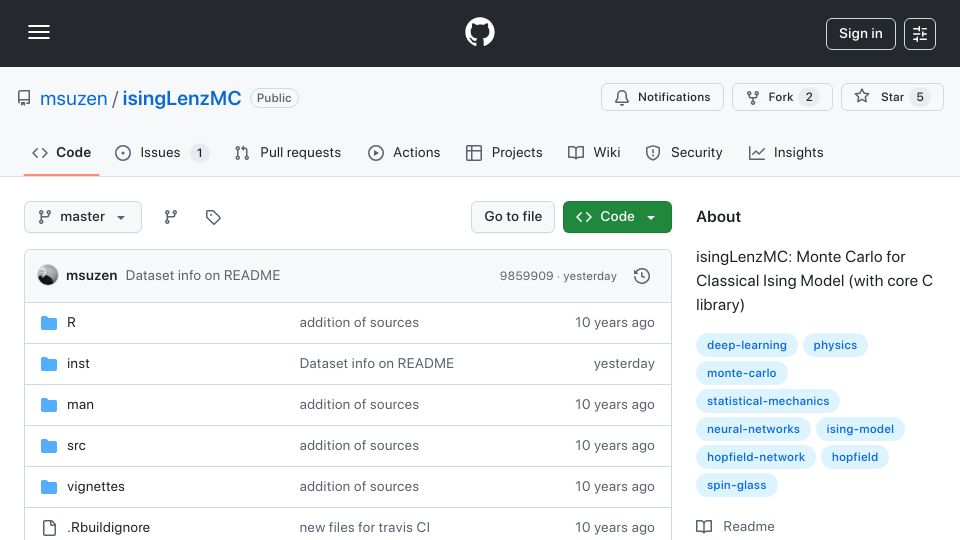Click the Go to file button
Viewport: 960px width, 540px height.
coord(513,217)
